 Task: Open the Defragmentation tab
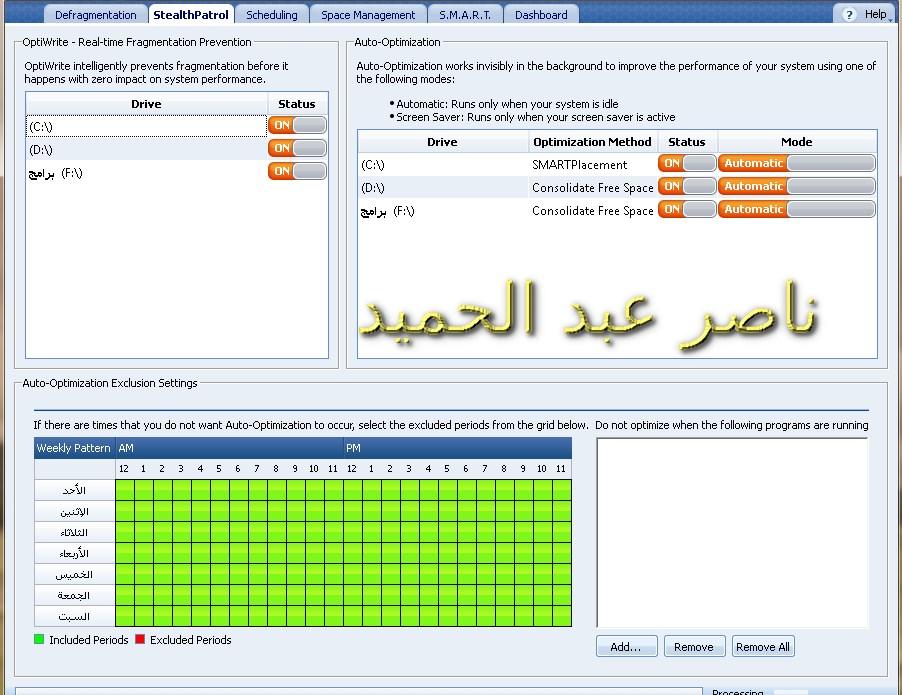tap(96, 15)
